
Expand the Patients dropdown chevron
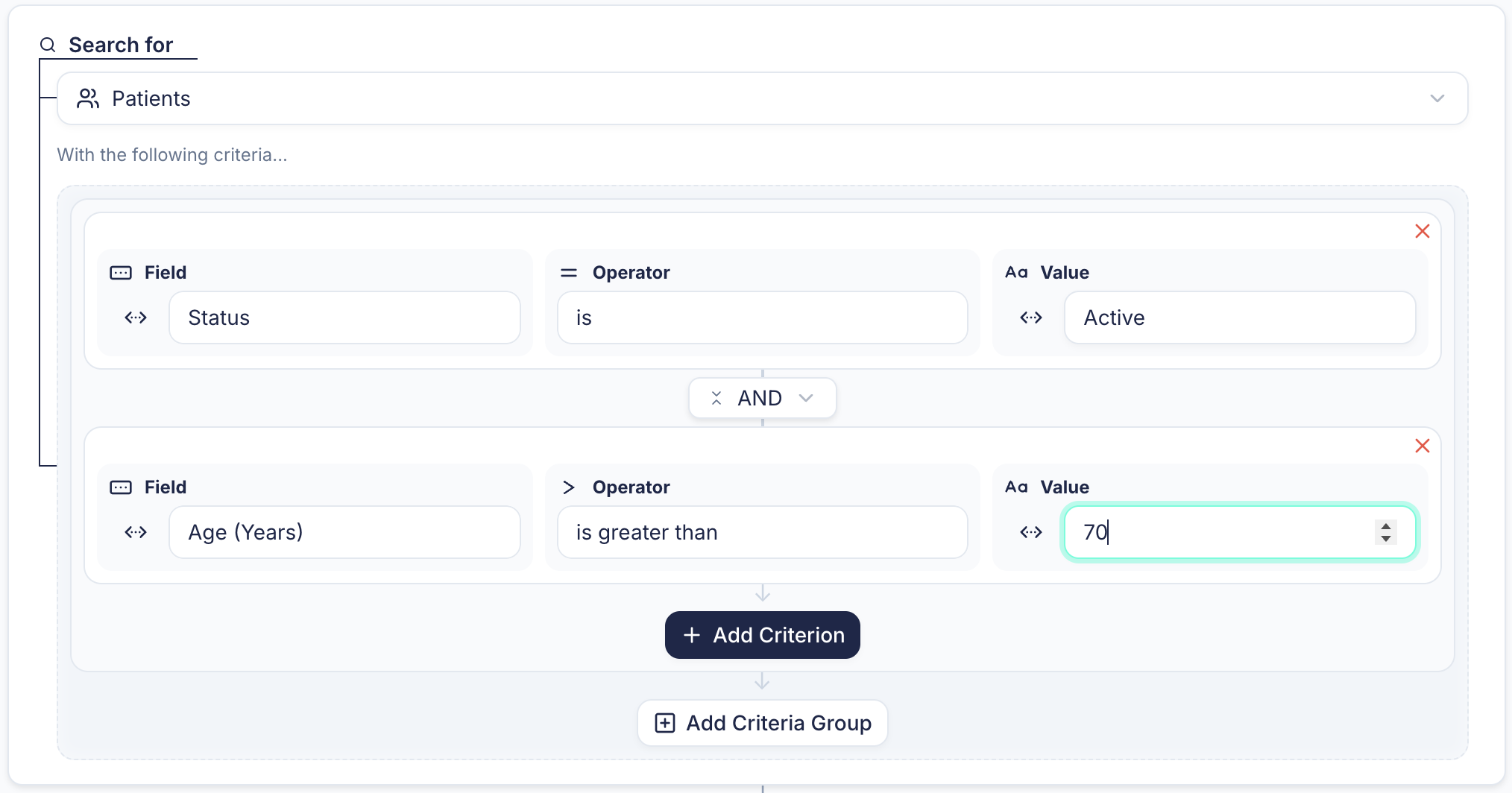pos(1437,98)
